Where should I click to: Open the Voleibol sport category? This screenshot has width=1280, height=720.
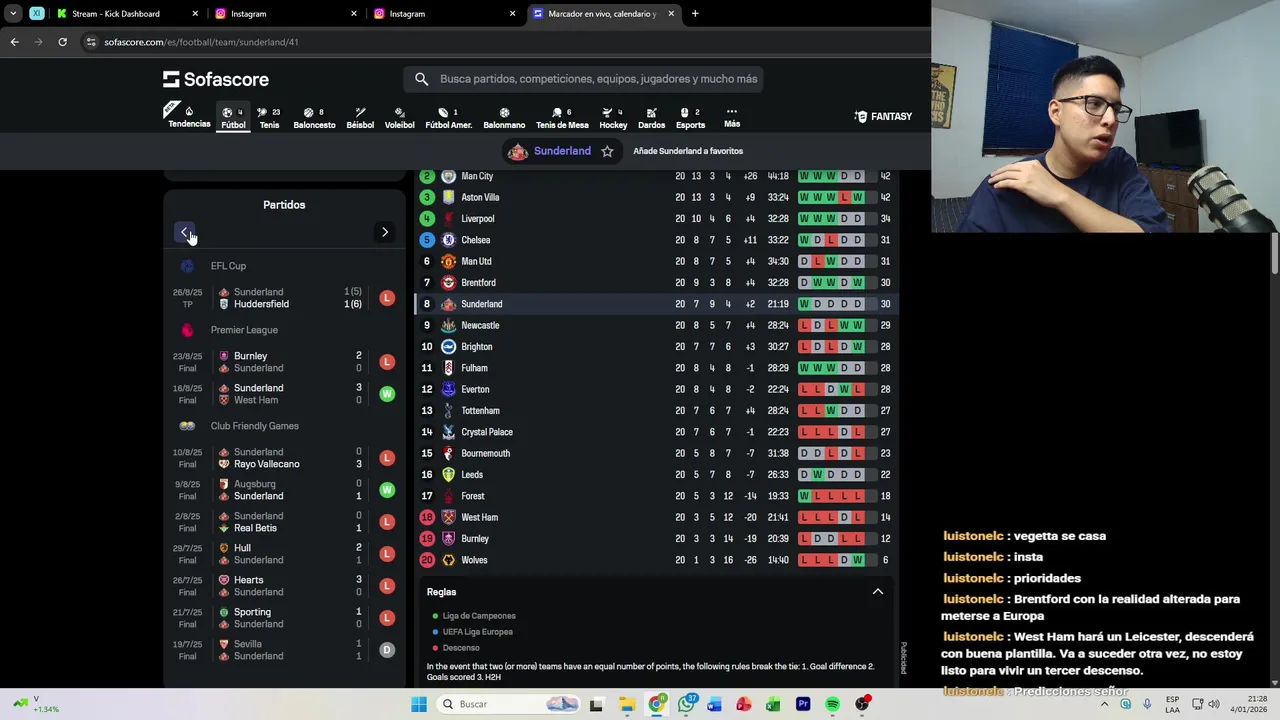(399, 117)
